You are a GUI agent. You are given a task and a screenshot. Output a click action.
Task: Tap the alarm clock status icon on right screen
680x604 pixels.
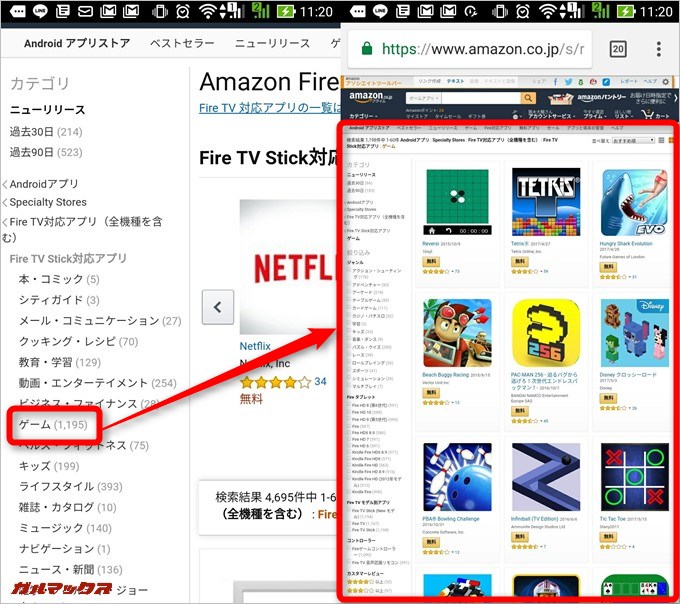[523, 11]
